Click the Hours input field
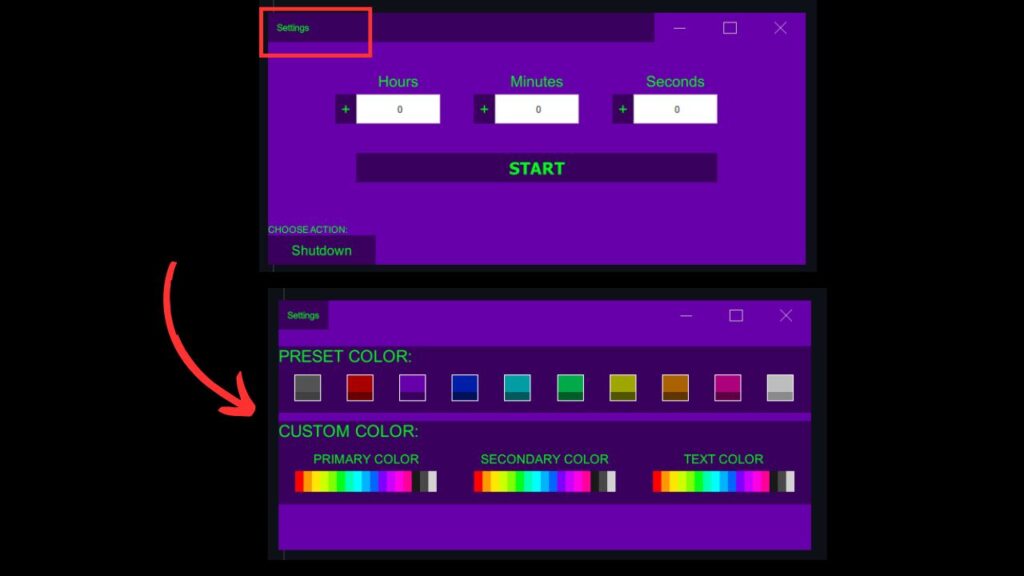 tap(398, 109)
